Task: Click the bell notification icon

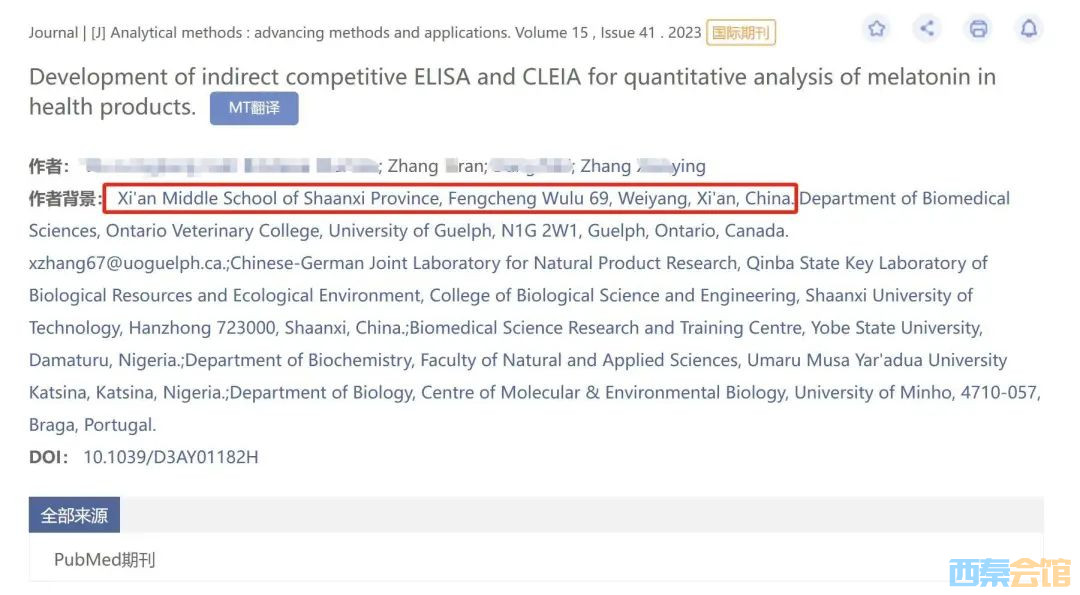Action: (1029, 29)
